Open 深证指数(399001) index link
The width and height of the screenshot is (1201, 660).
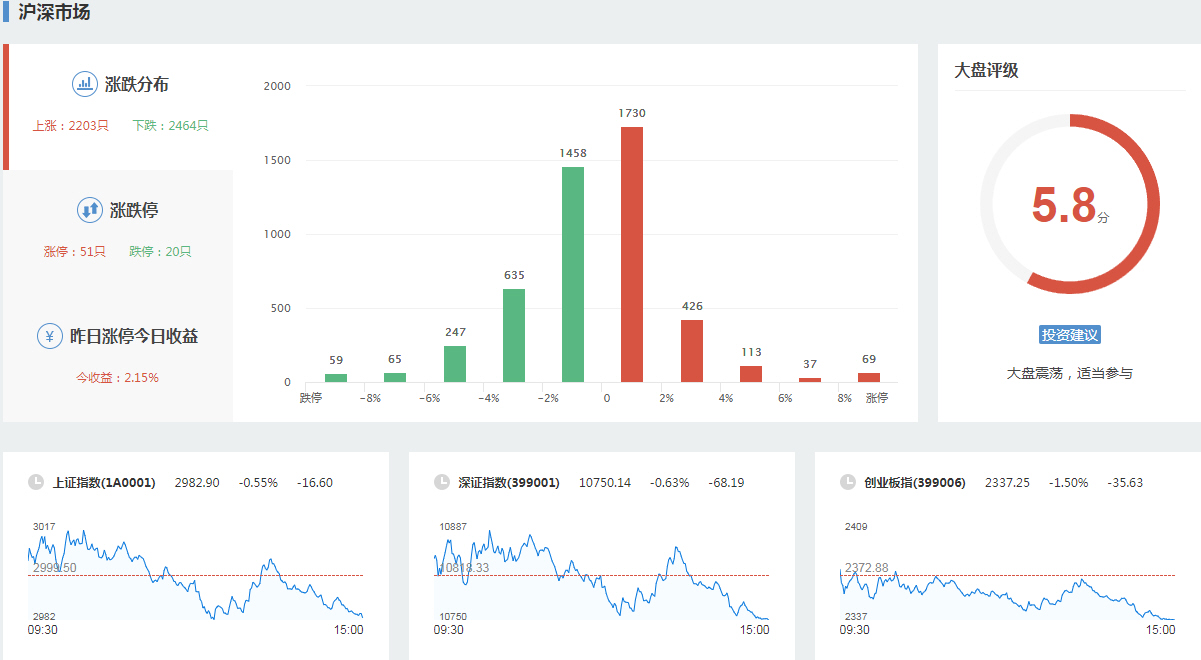(x=508, y=483)
